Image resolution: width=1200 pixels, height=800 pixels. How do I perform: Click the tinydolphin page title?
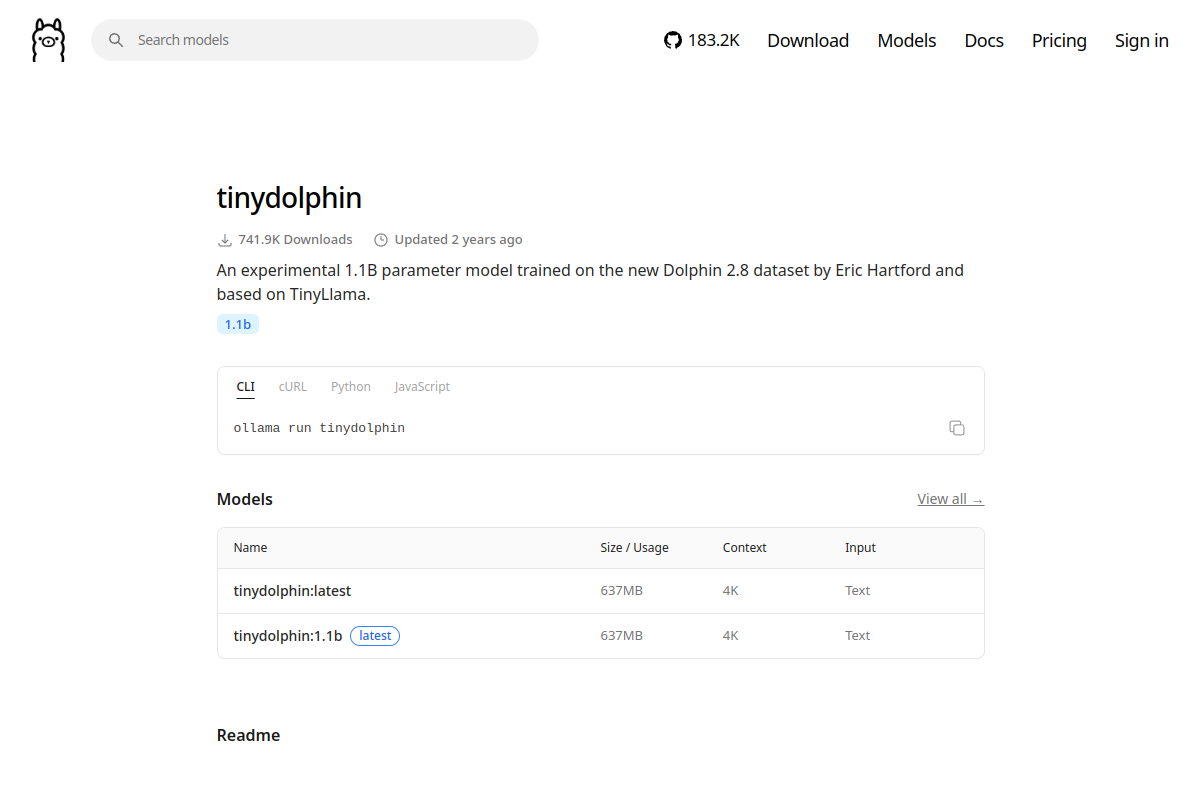289,198
